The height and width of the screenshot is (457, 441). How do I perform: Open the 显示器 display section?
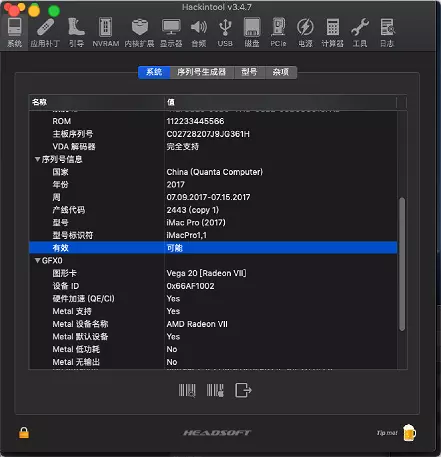171,33
